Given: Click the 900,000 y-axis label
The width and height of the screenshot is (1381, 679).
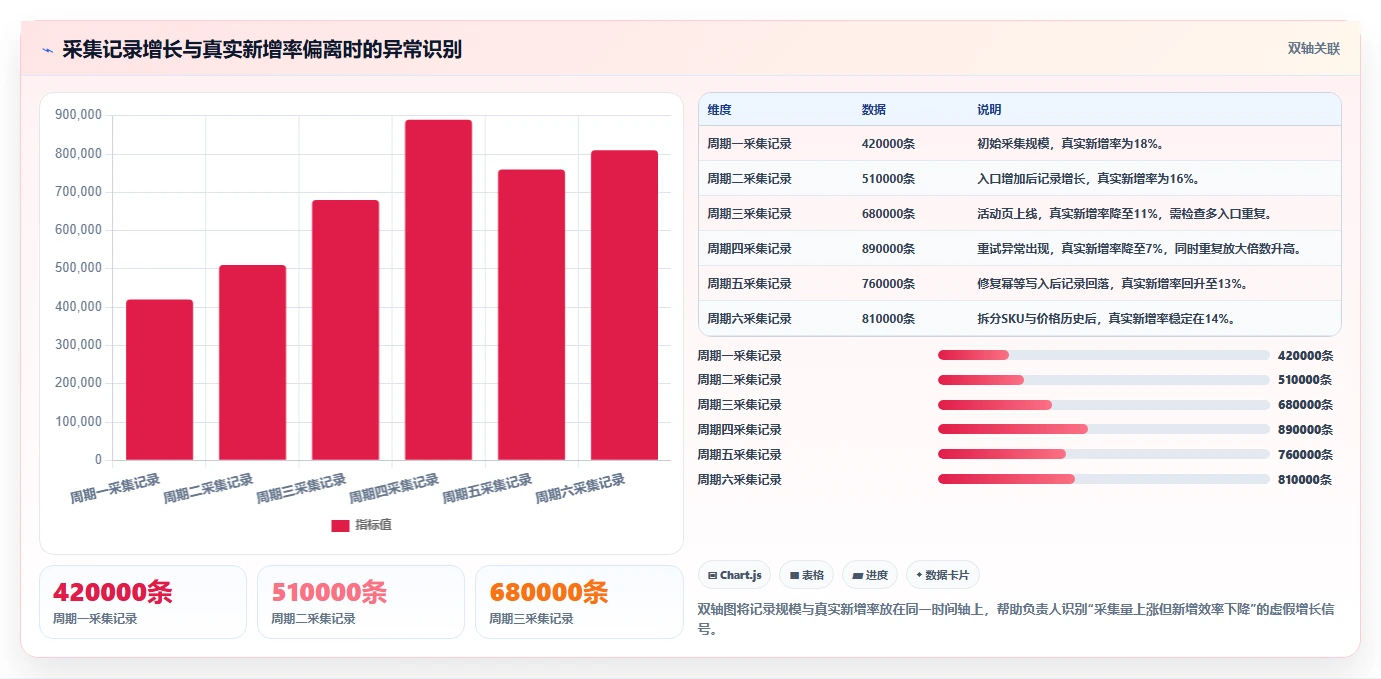Looking at the screenshot, I should click(x=78, y=116).
